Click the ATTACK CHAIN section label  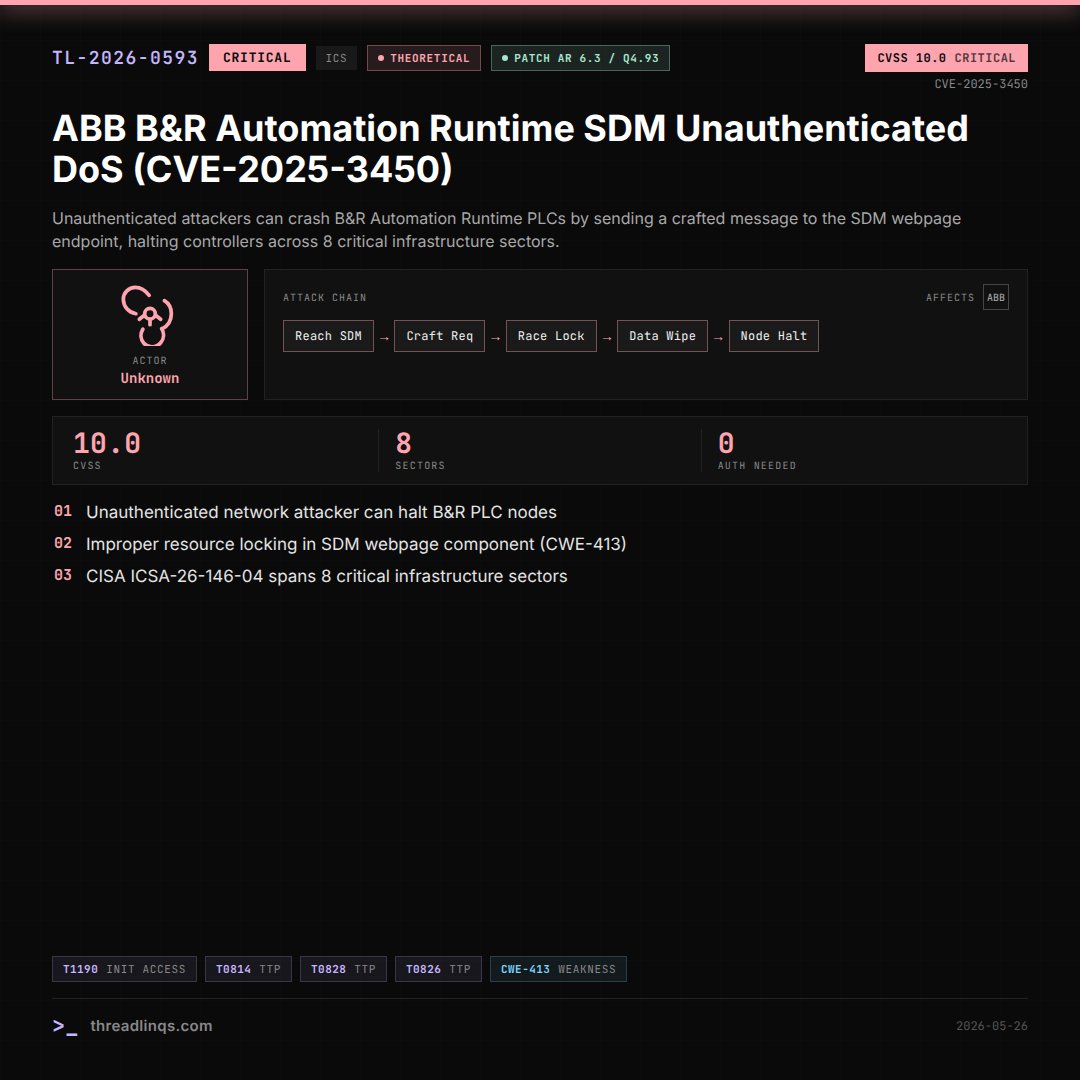(324, 298)
